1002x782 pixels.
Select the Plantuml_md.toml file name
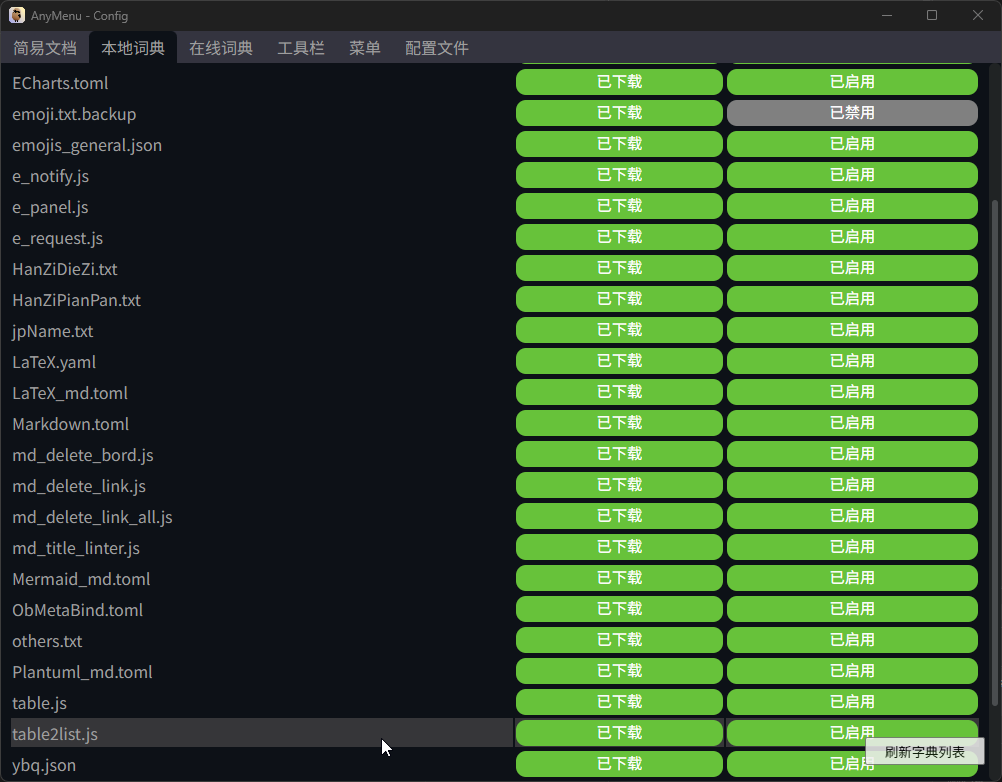click(82, 672)
